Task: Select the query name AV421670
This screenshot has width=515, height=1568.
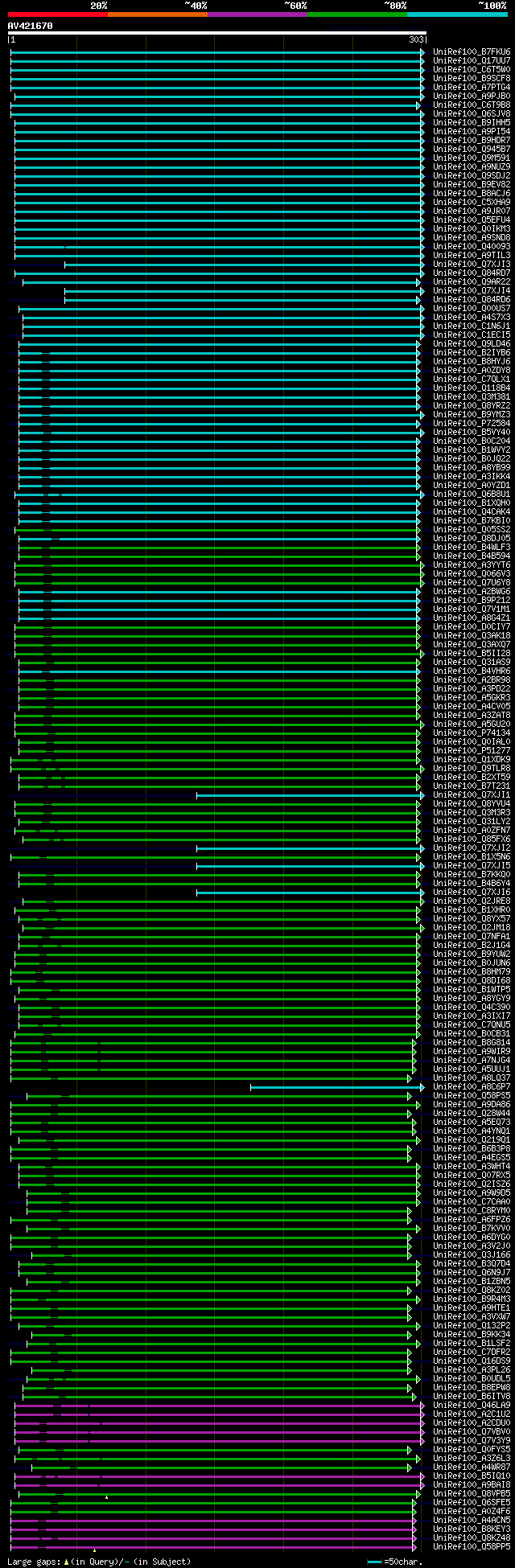Action: coord(30,26)
